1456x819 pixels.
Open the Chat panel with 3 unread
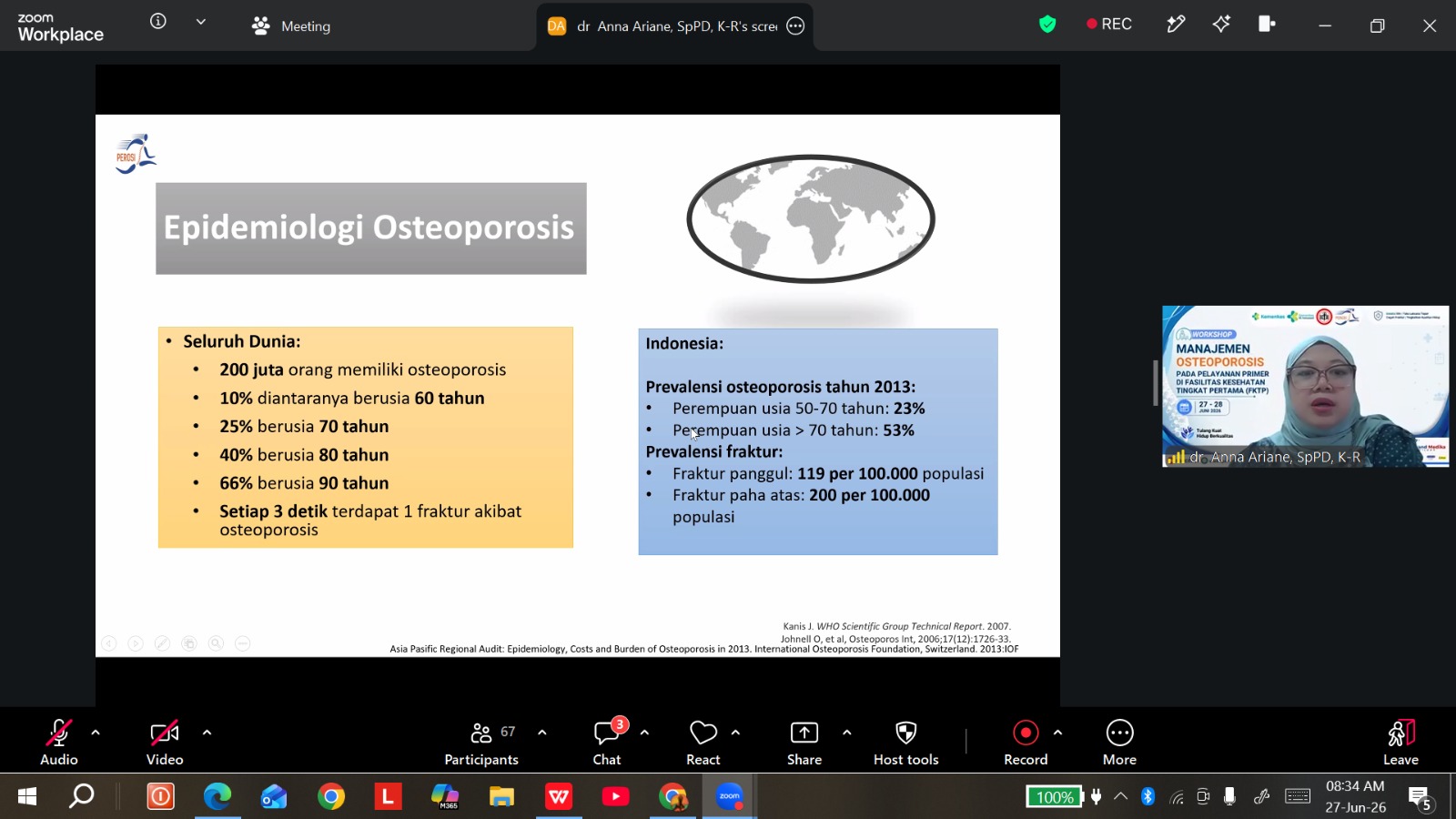point(607,743)
